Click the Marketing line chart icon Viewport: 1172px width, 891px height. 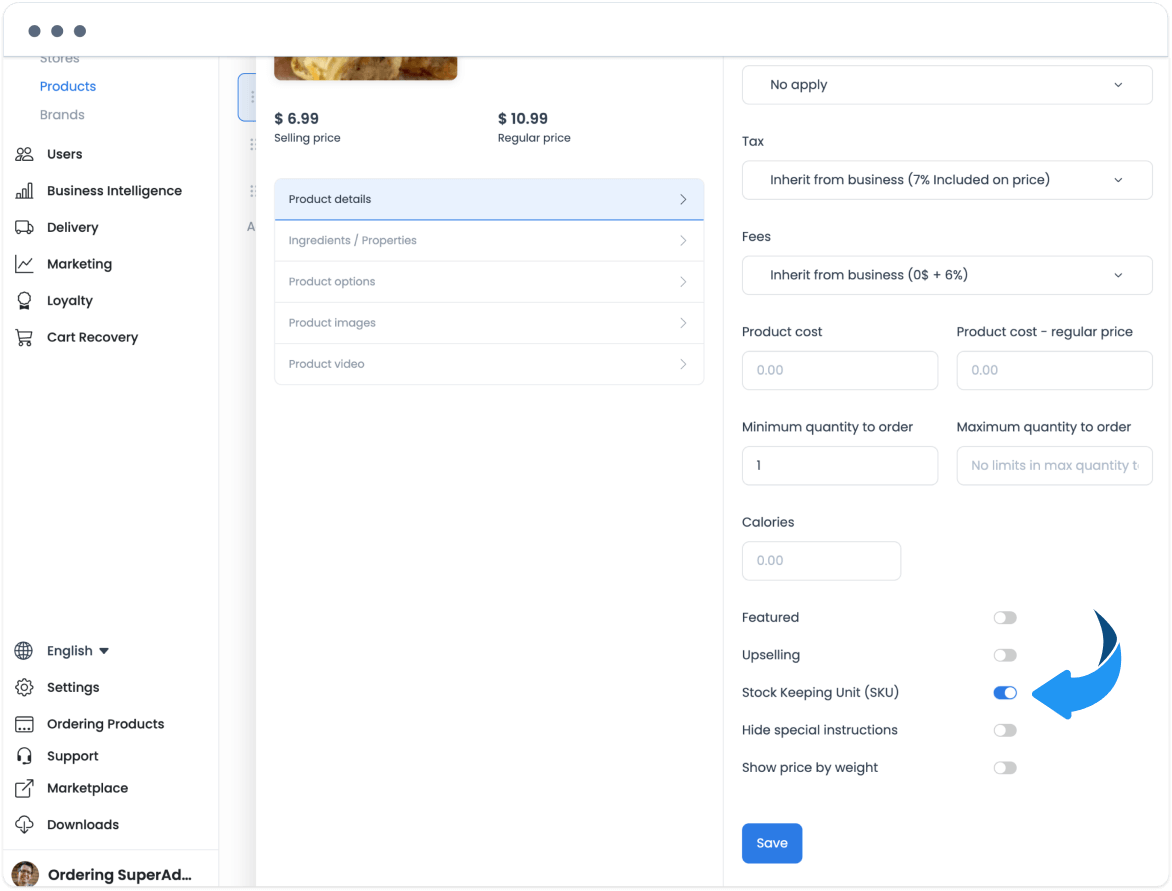[x=24, y=264]
